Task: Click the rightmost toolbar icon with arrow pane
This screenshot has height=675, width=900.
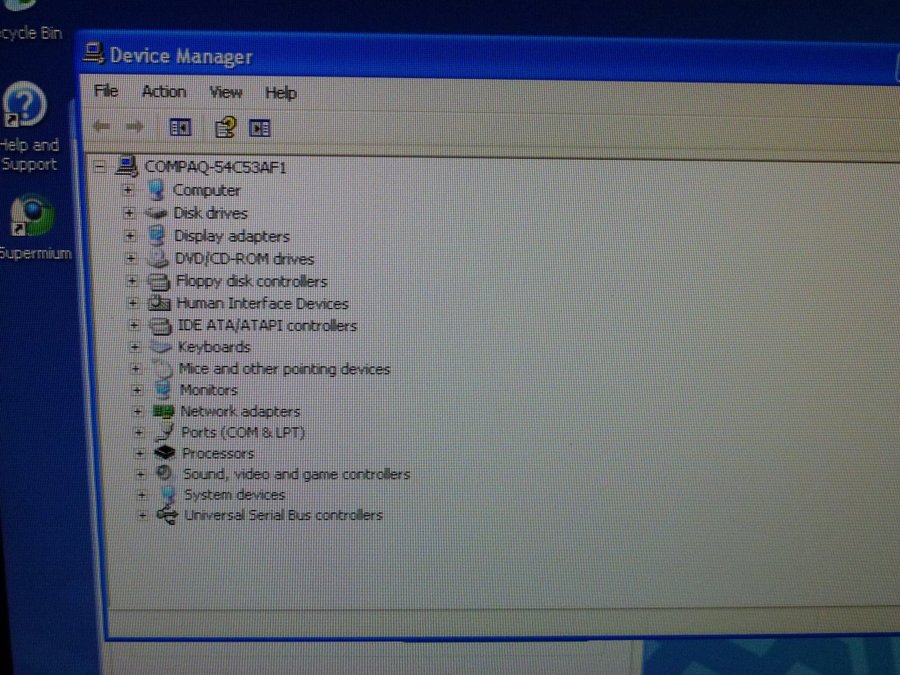Action: (260, 128)
